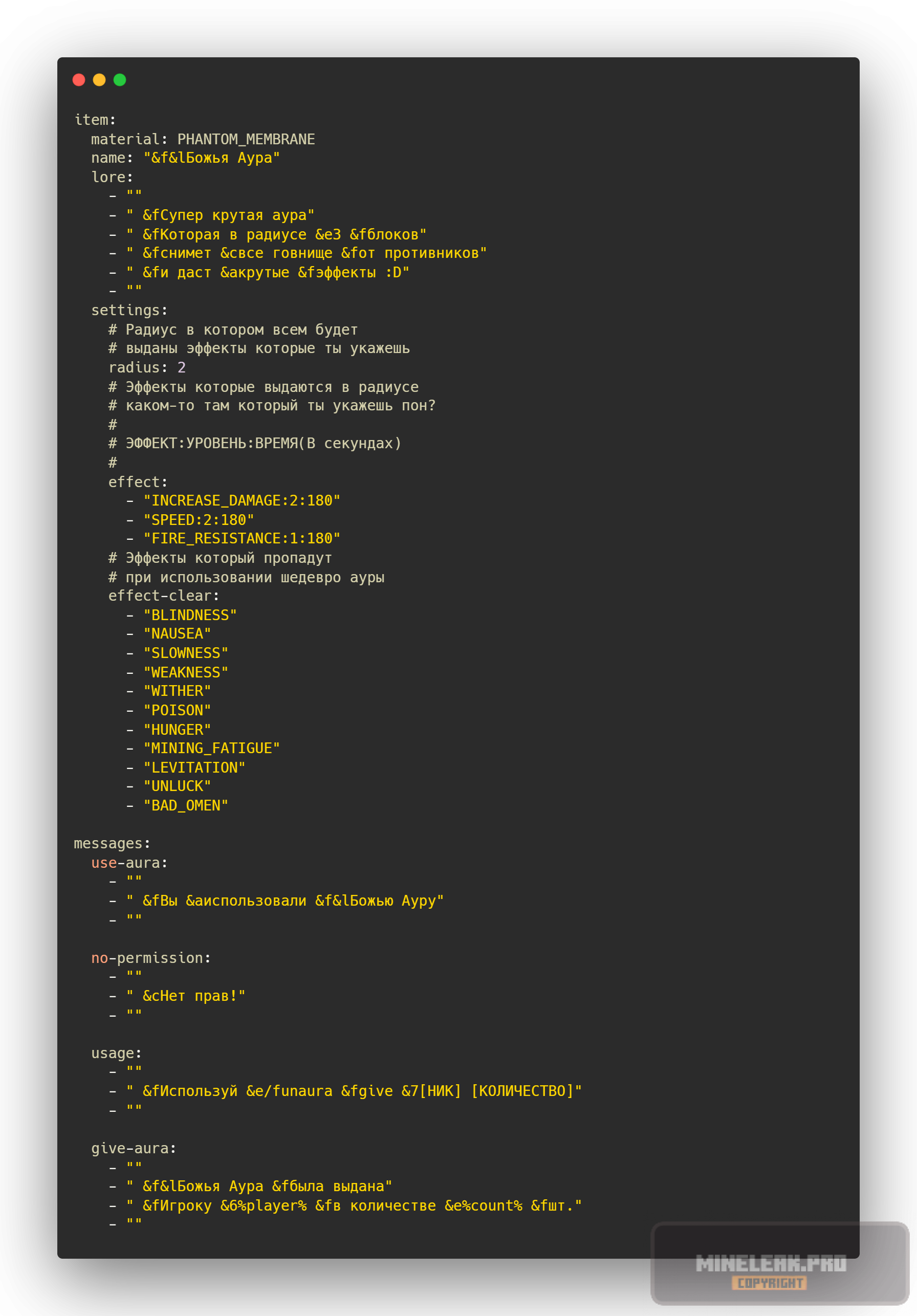This screenshot has width=917, height=1316.
Task: Click the yellow minimize window dot
Action: point(99,80)
